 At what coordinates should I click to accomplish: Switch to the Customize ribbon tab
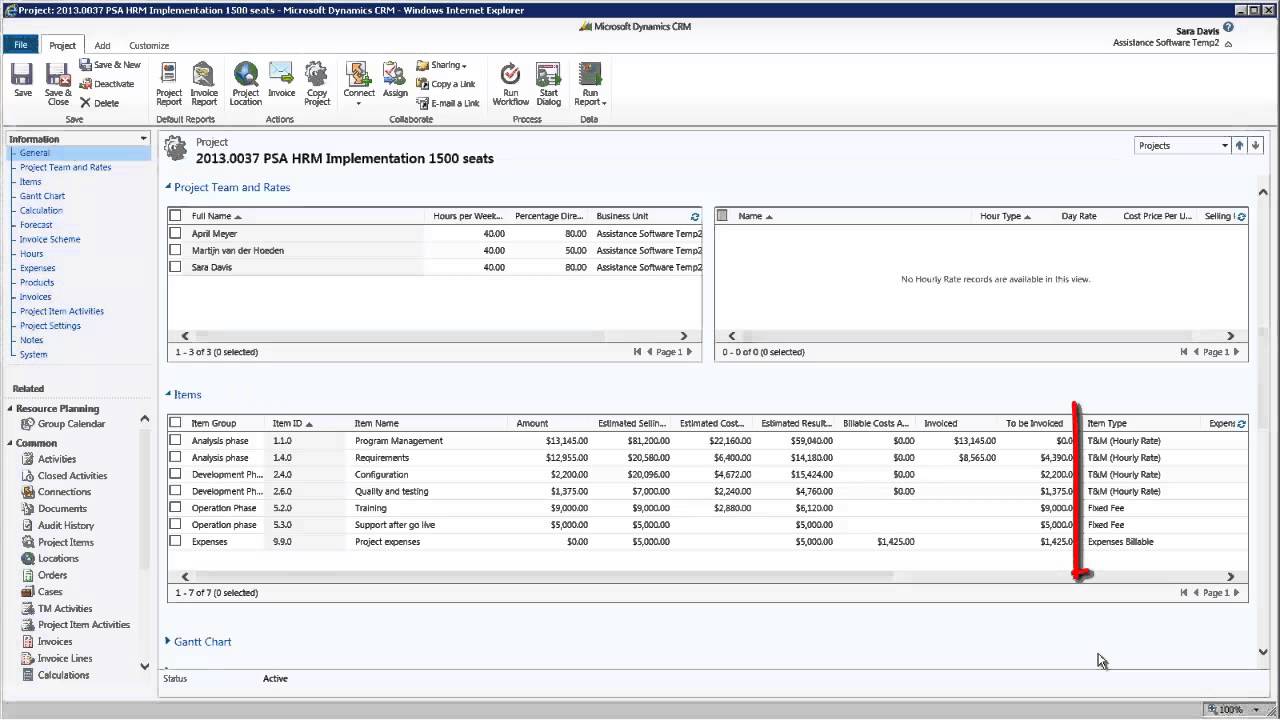click(149, 45)
